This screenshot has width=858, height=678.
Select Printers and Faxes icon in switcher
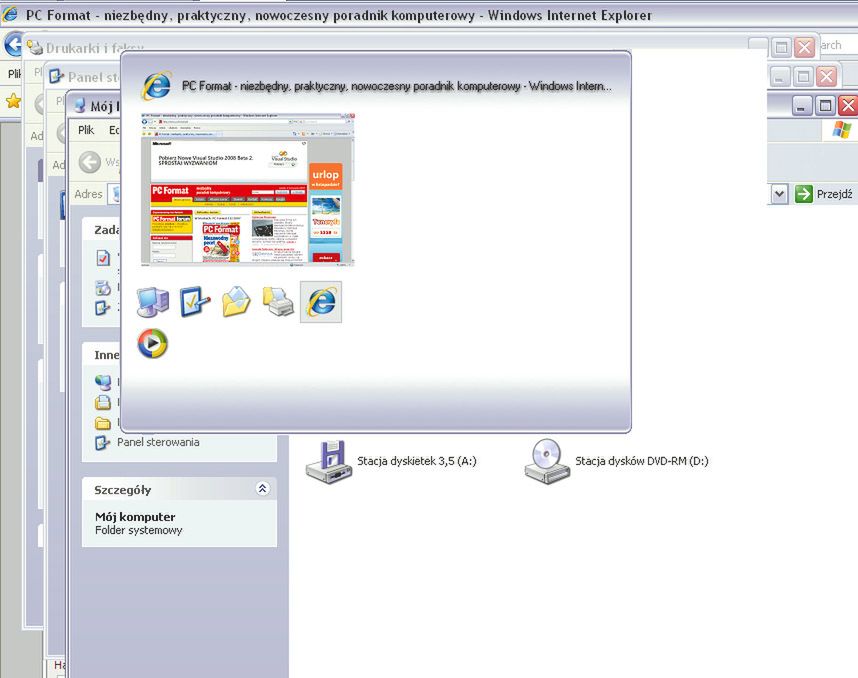279,302
